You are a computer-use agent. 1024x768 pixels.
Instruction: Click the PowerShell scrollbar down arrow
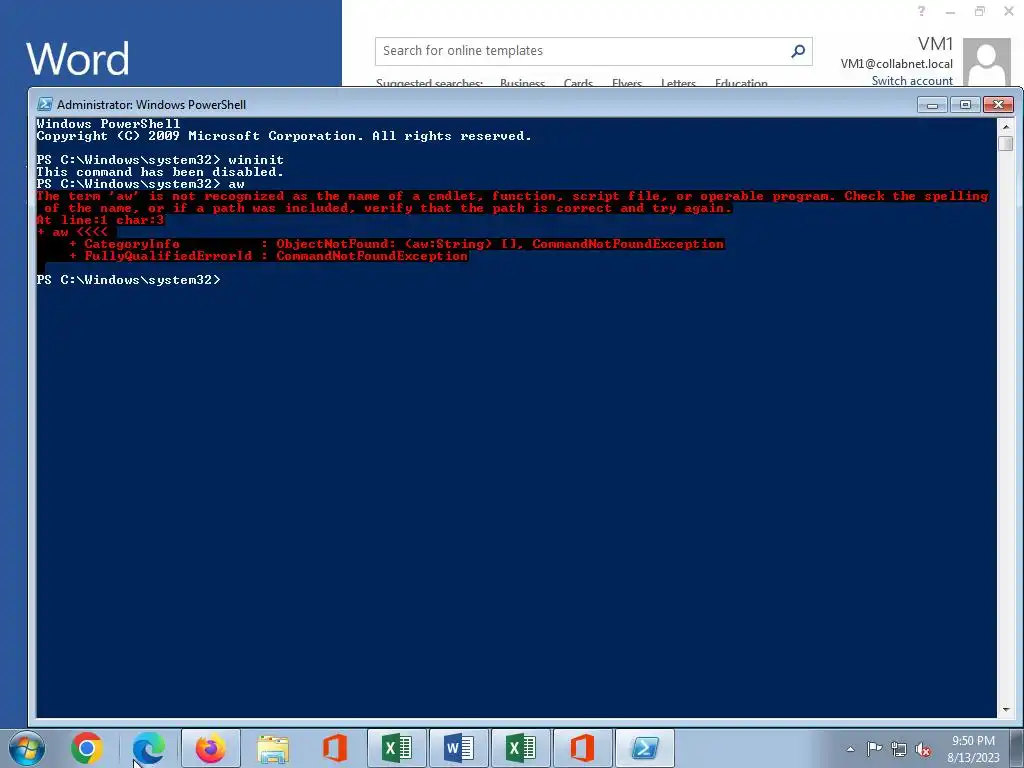point(1006,709)
